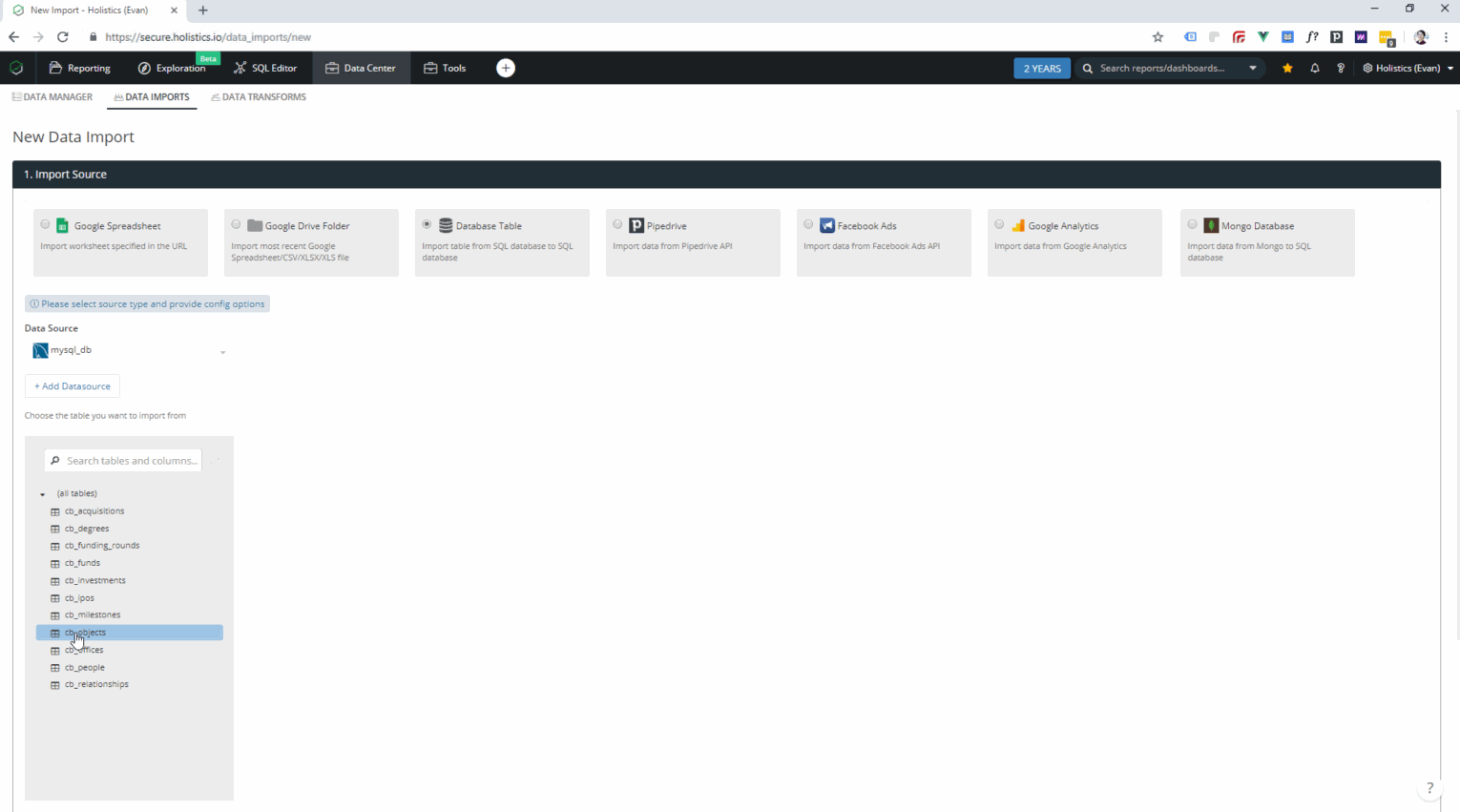1460x812 pixels.
Task: Click the Holistics logo home icon
Action: 16,68
